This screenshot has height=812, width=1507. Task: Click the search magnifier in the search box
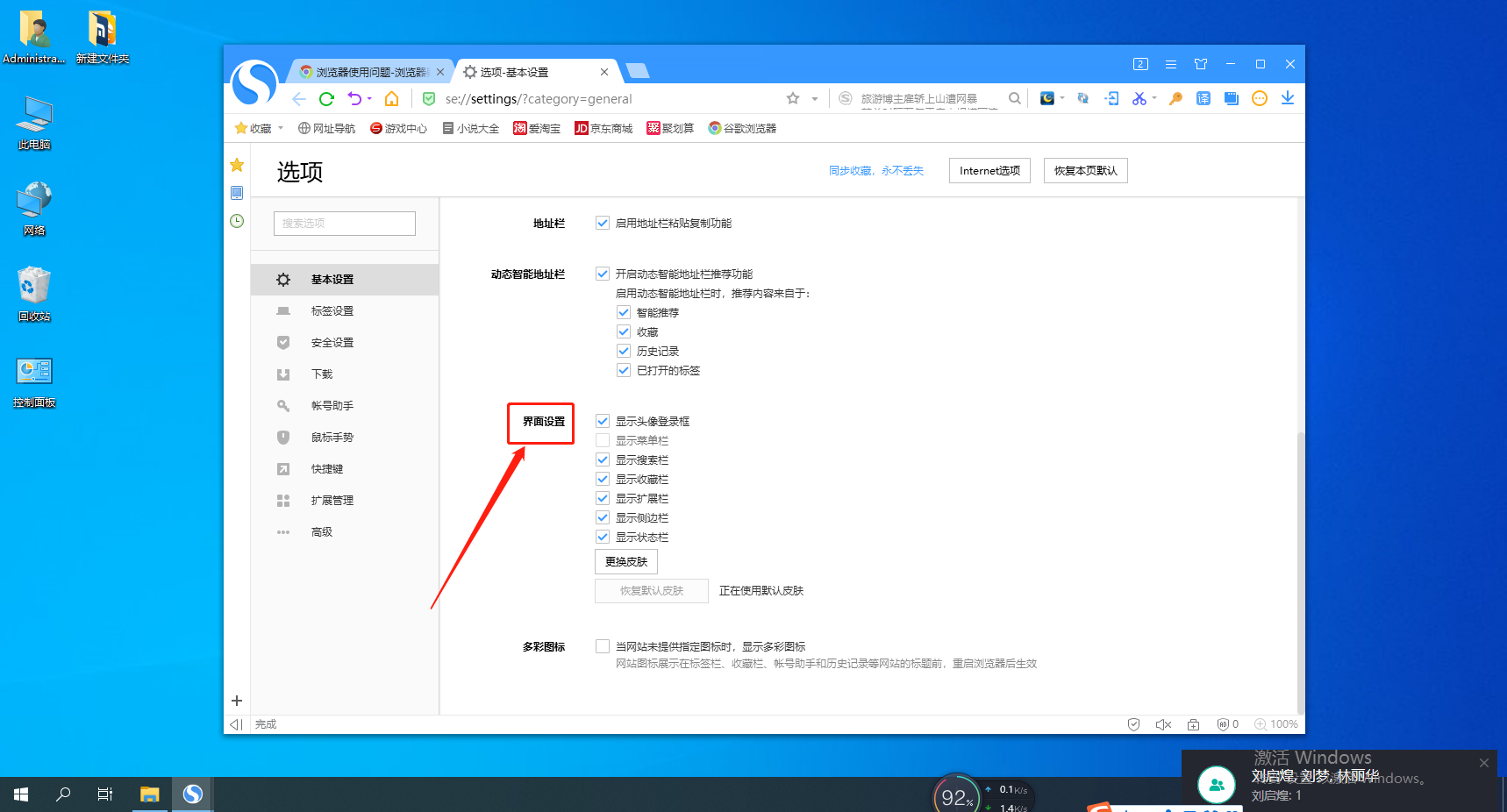(1015, 98)
